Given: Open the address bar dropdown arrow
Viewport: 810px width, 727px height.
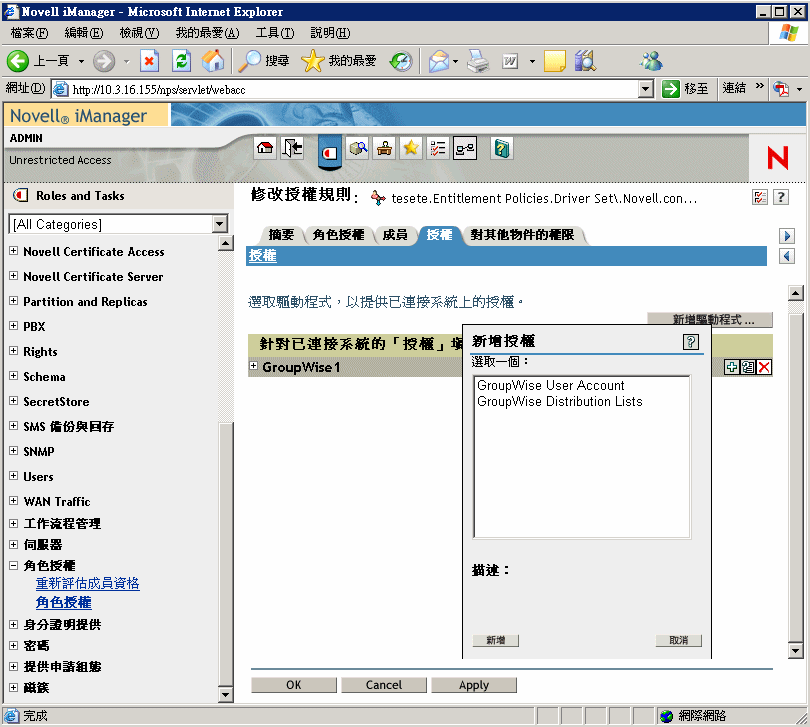Looking at the screenshot, I should [646, 89].
